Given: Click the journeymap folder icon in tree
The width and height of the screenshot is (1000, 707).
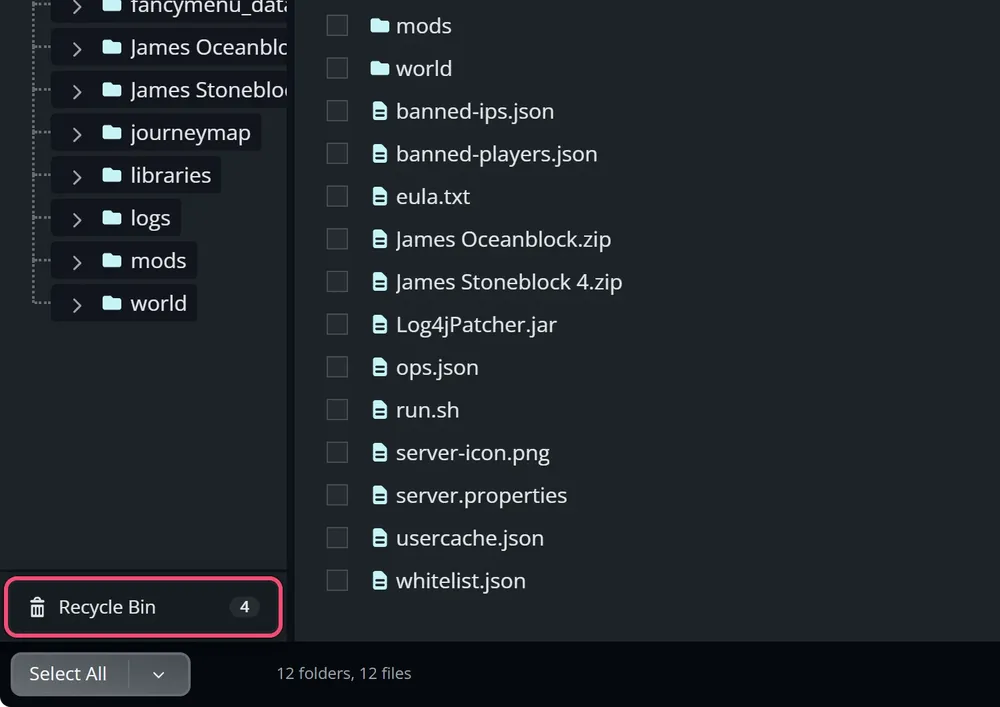Looking at the screenshot, I should pos(112,133).
